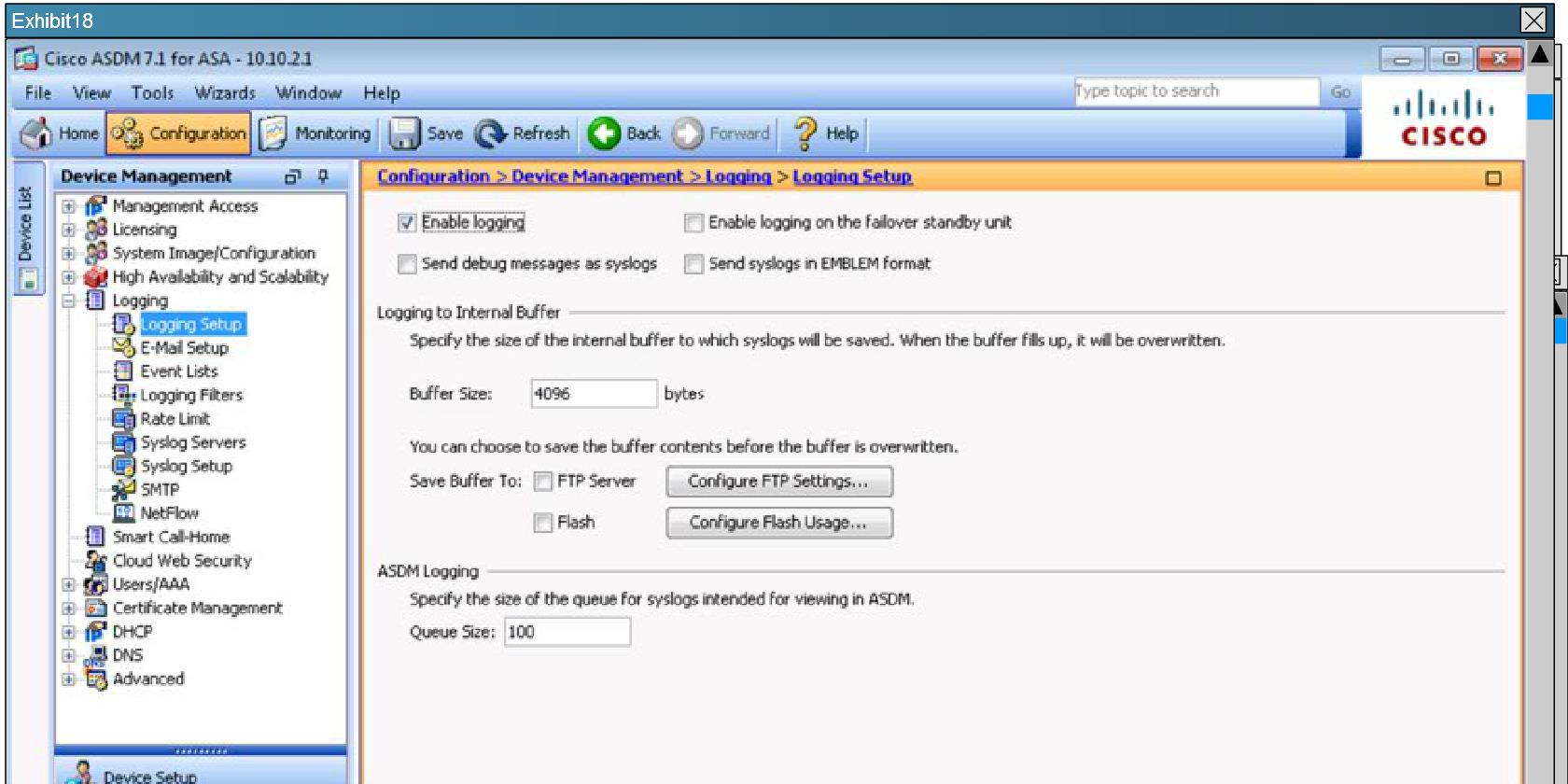This screenshot has height=784, width=1568.
Task: Click the Rate Limit icon
Action: click(x=123, y=418)
